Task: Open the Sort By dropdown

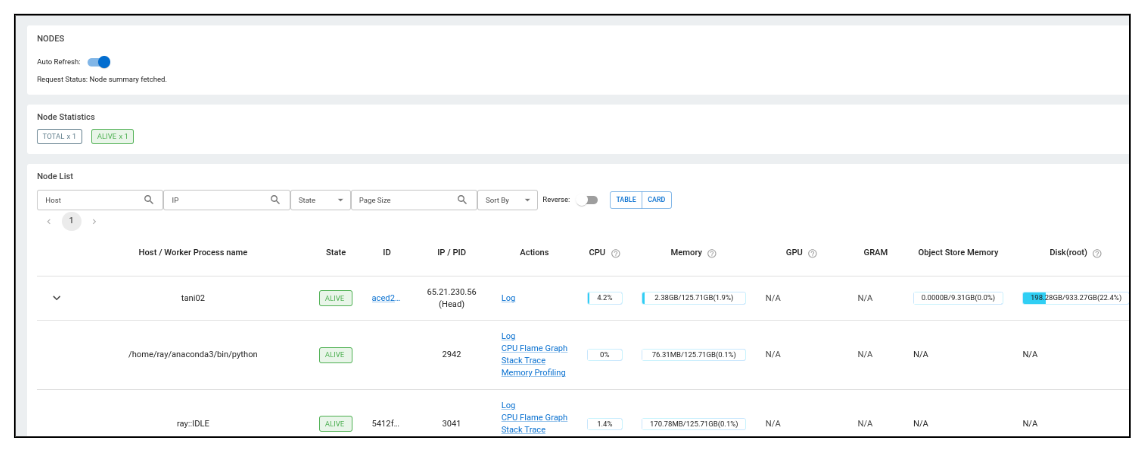Action: [507, 200]
